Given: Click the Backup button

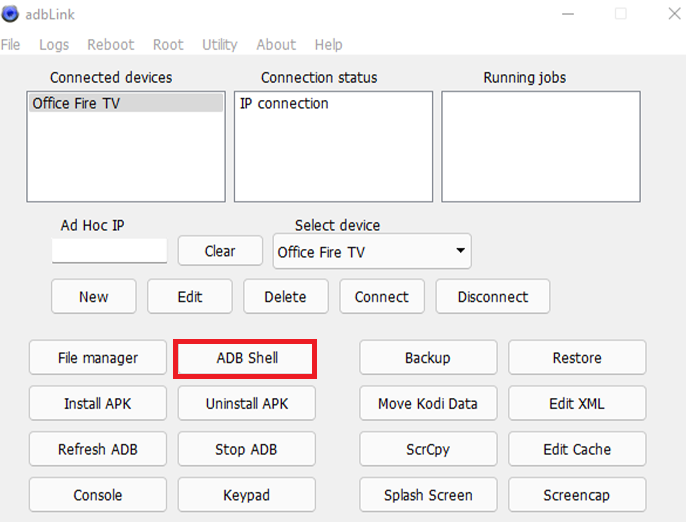Looking at the screenshot, I should 428,358.
